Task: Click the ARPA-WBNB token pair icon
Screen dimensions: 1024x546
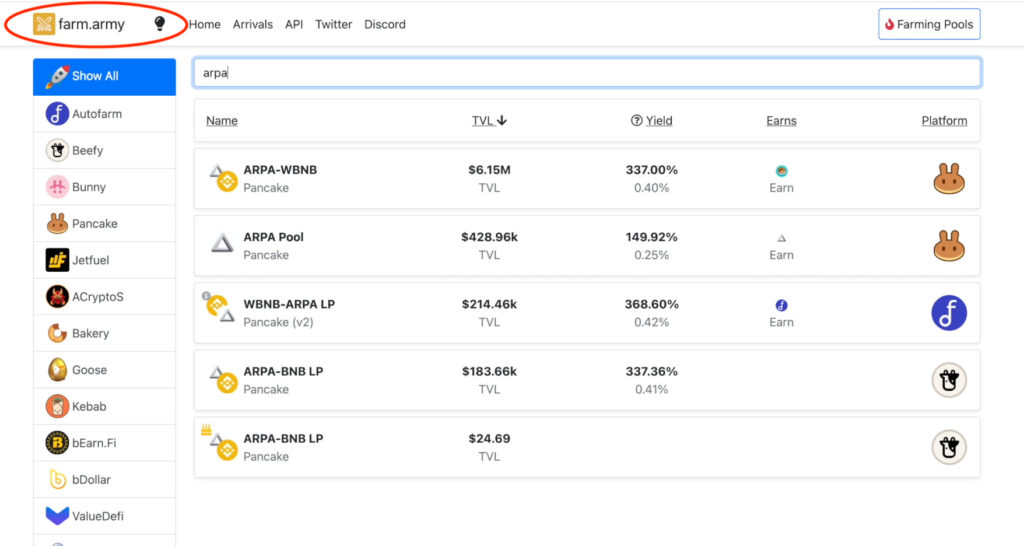Action: pyautogui.click(x=223, y=178)
